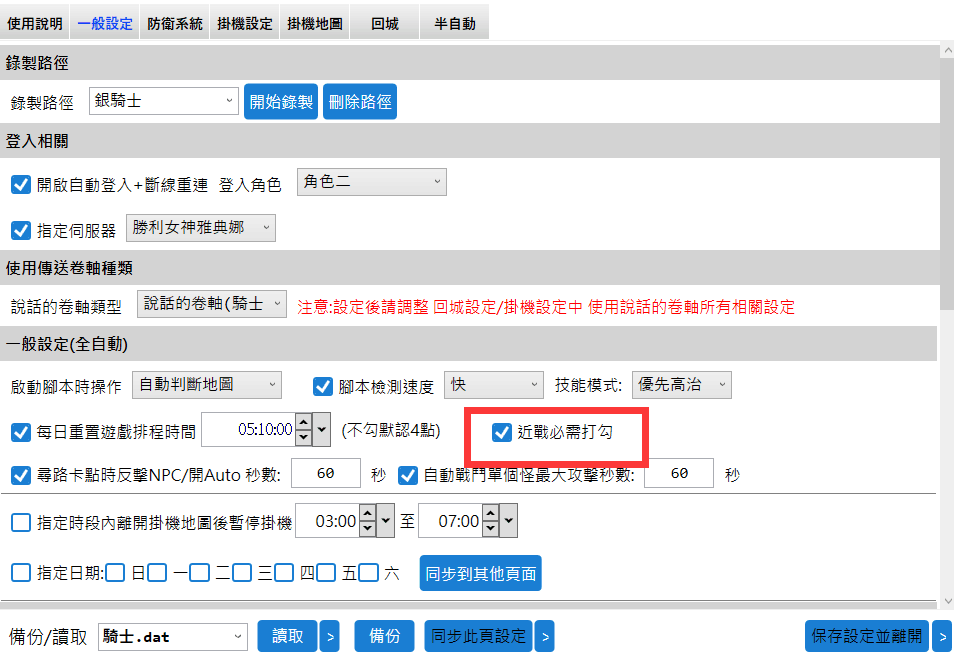This screenshot has height=661, width=954.
Task: Open the 掛機地圖 tab
Action: 315,23
